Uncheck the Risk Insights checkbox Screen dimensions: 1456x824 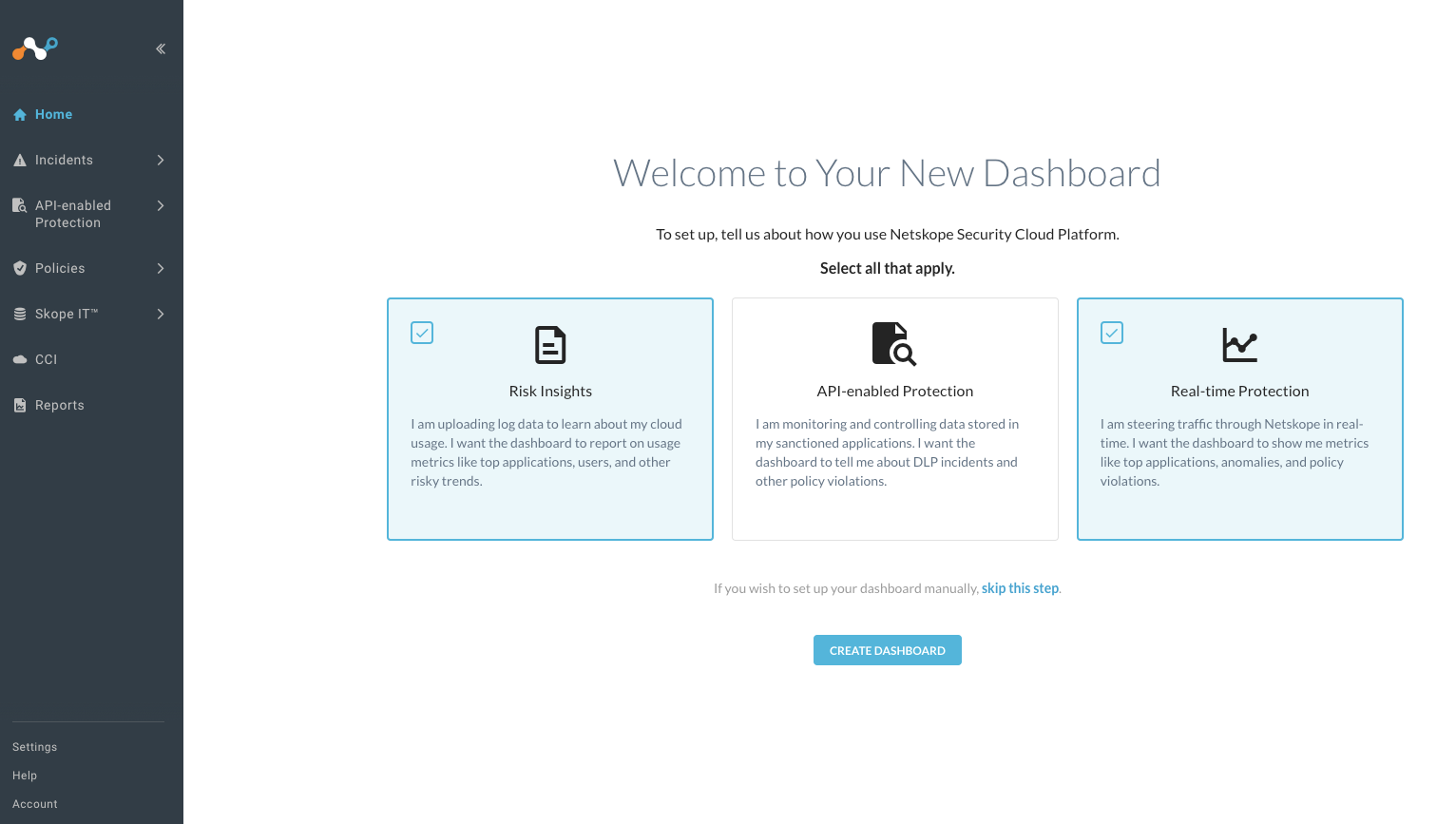422,333
